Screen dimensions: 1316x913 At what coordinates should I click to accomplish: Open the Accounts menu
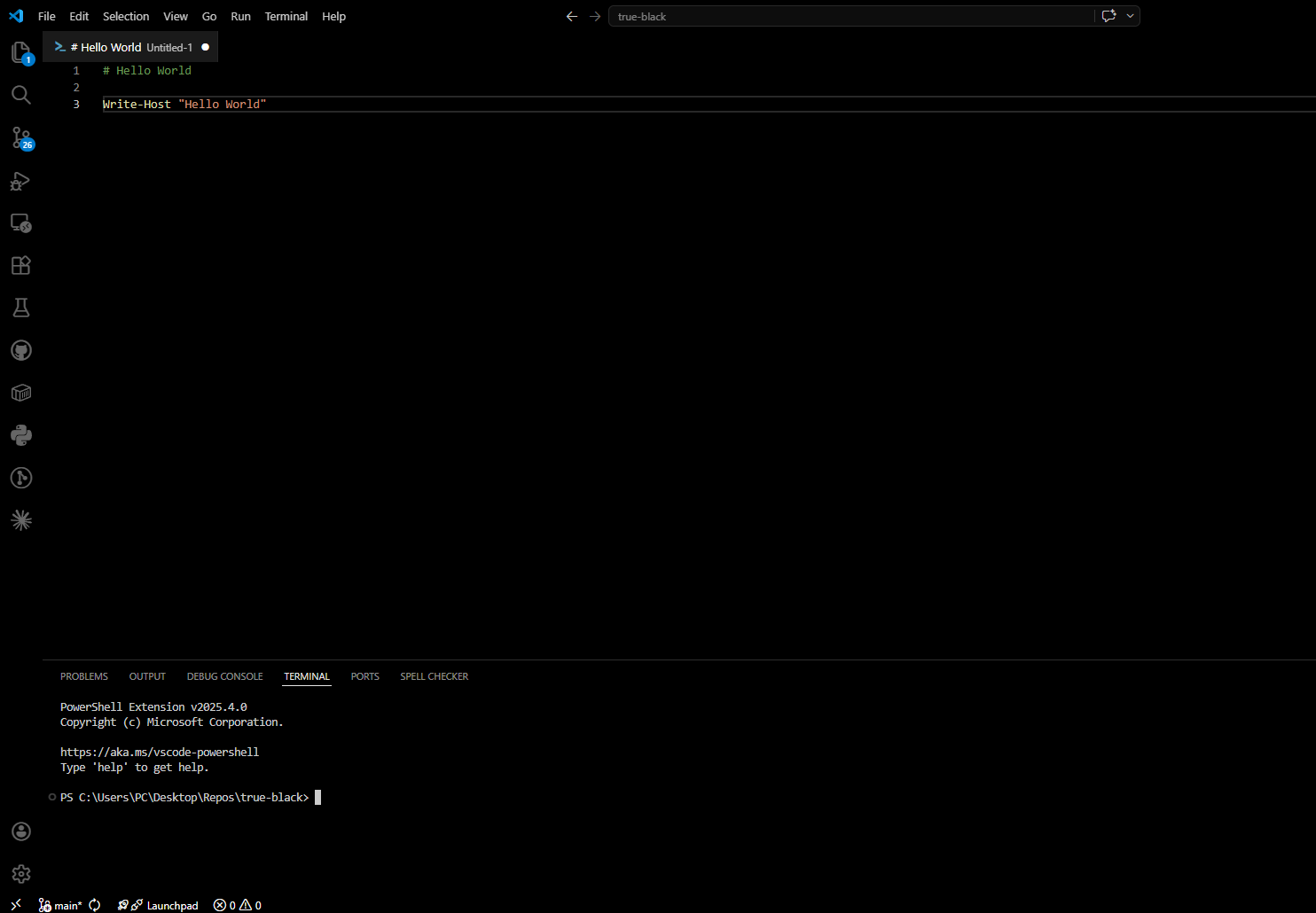(21, 831)
